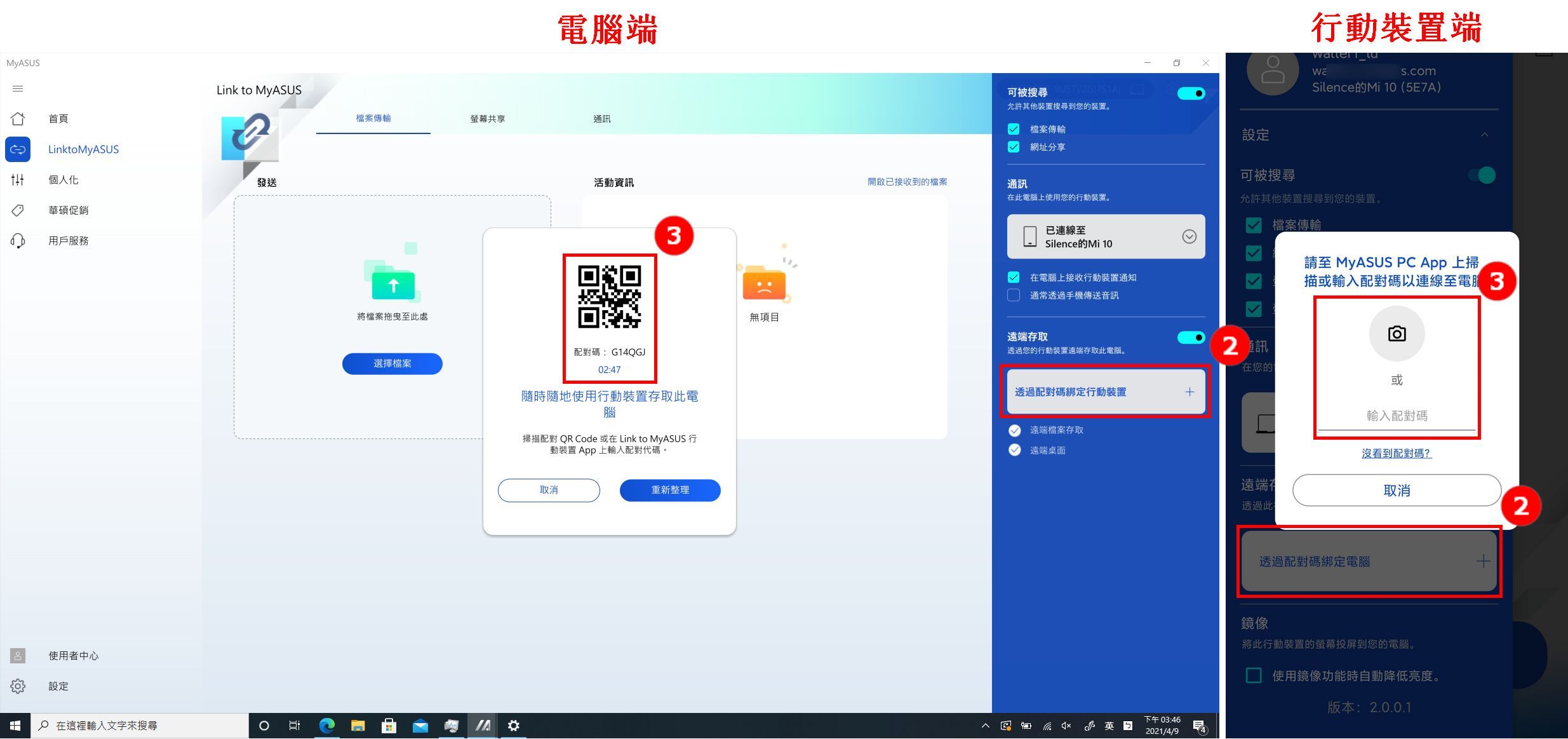
Task: Click 重新整理 refresh pairing code button
Action: click(x=670, y=490)
